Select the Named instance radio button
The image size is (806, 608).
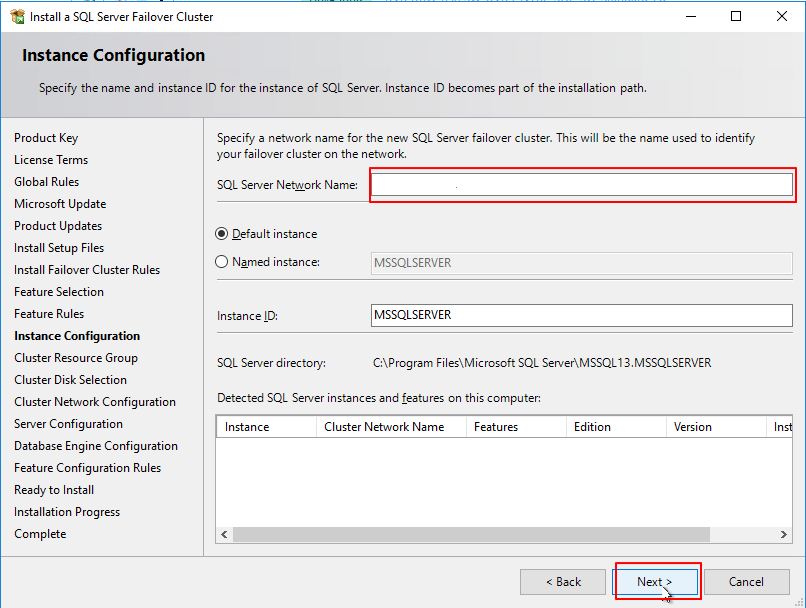tap(222, 262)
